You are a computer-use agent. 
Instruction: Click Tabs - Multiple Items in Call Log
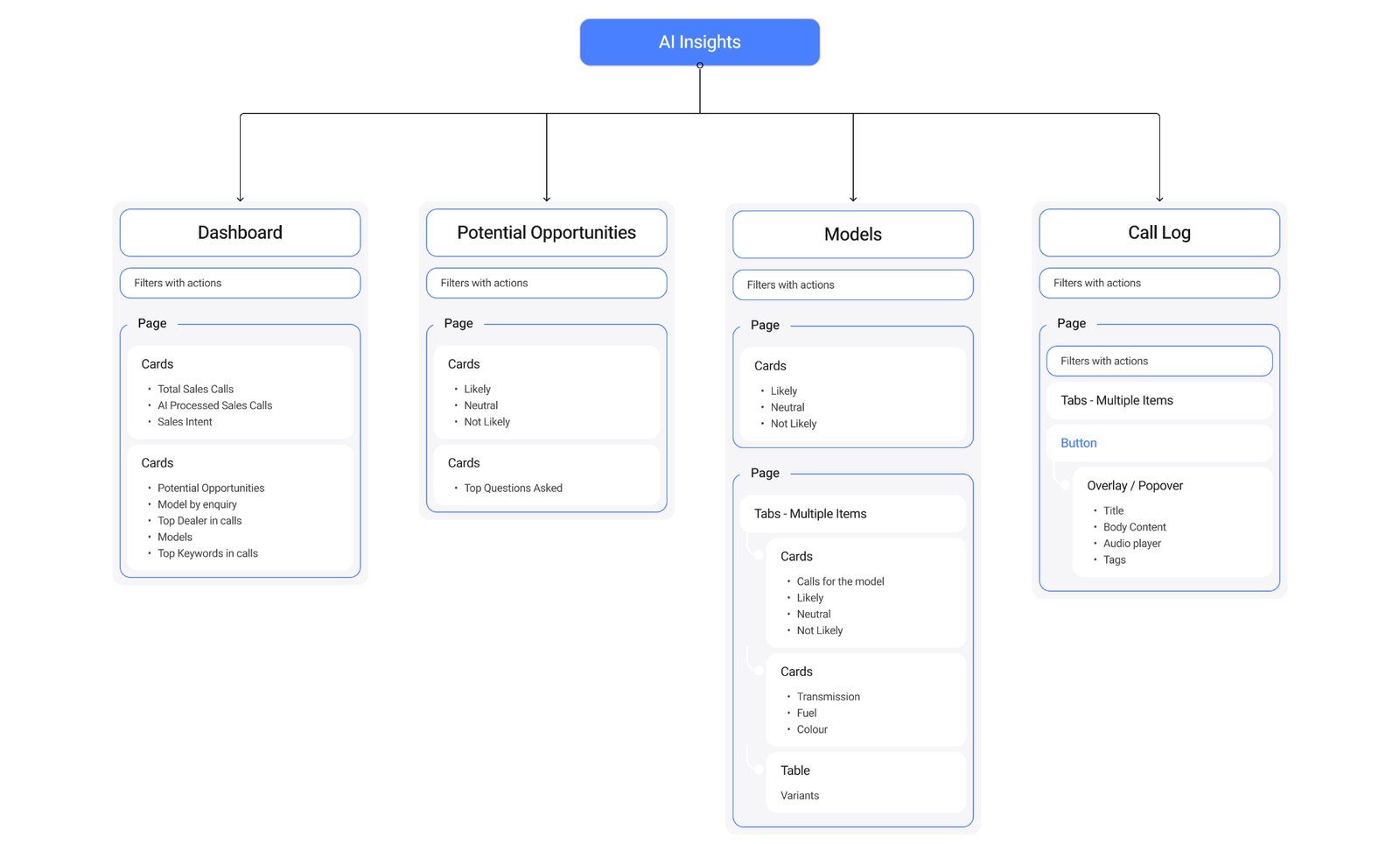(x=1116, y=400)
